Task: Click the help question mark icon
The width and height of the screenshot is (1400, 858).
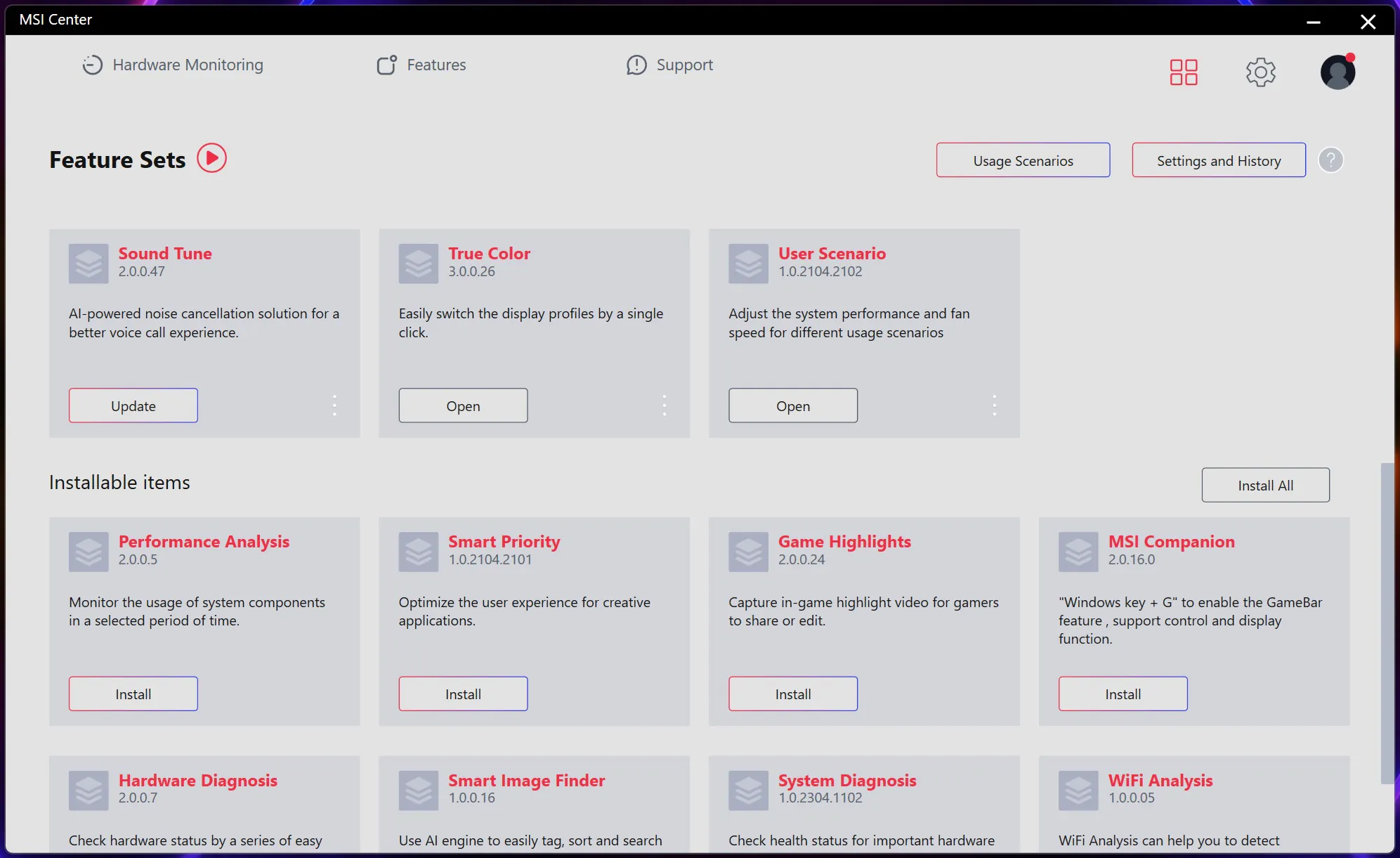Action: coord(1330,160)
